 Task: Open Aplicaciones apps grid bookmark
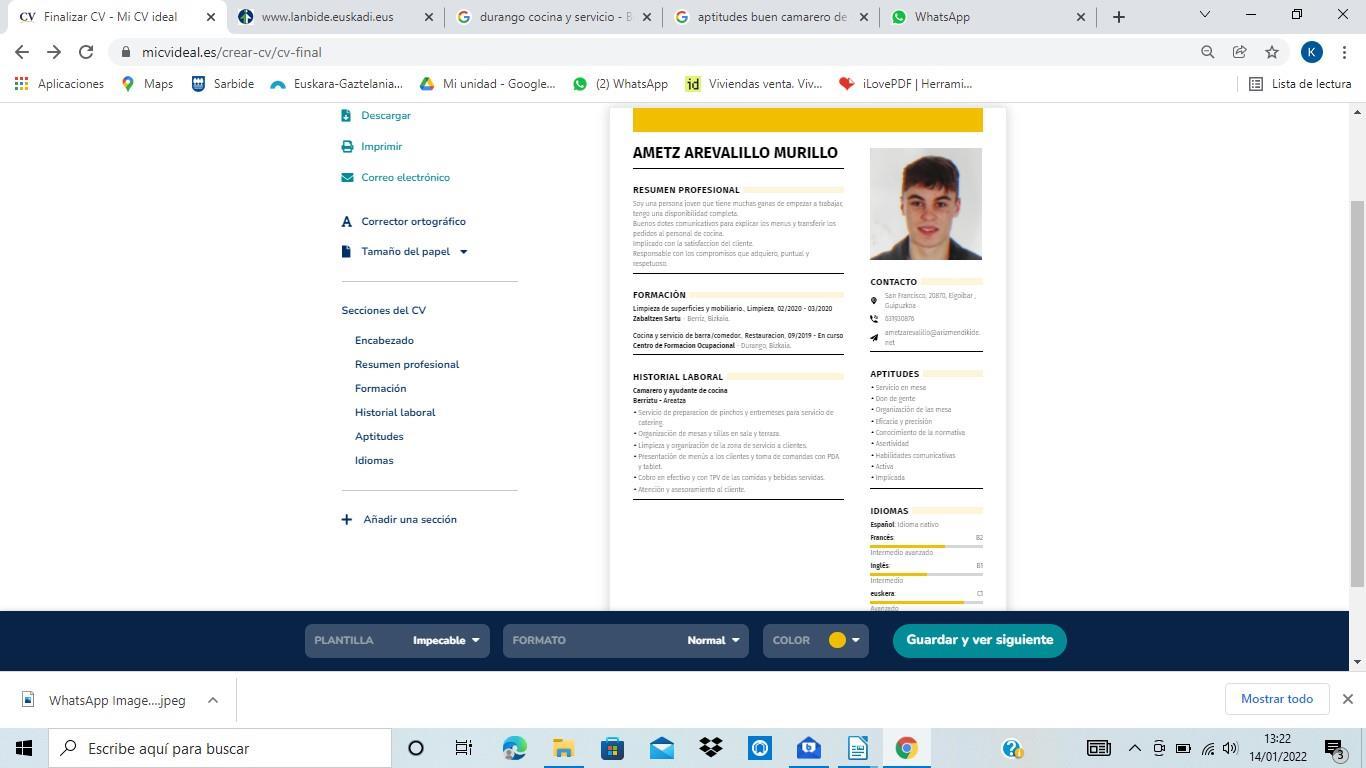59,84
